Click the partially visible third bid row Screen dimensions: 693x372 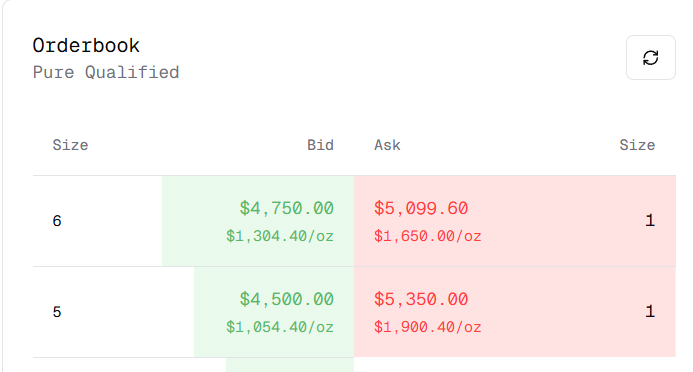[x=290, y=365]
